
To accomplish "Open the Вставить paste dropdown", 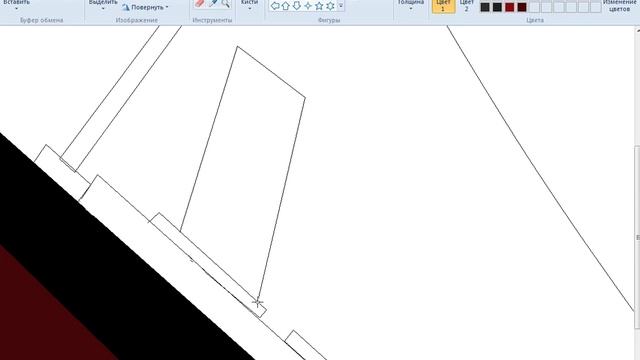I will point(16,5).
